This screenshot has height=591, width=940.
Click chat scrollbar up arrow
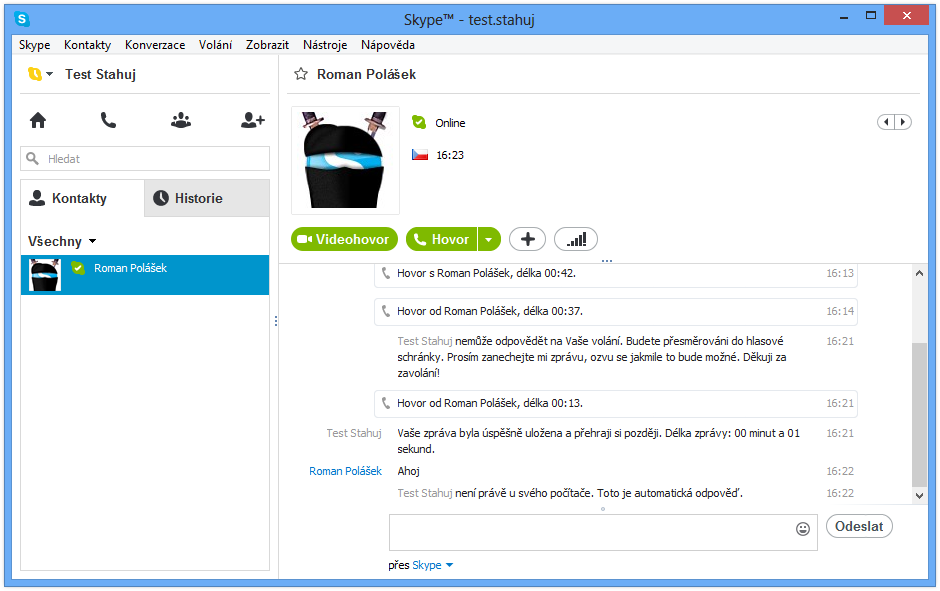[919, 274]
